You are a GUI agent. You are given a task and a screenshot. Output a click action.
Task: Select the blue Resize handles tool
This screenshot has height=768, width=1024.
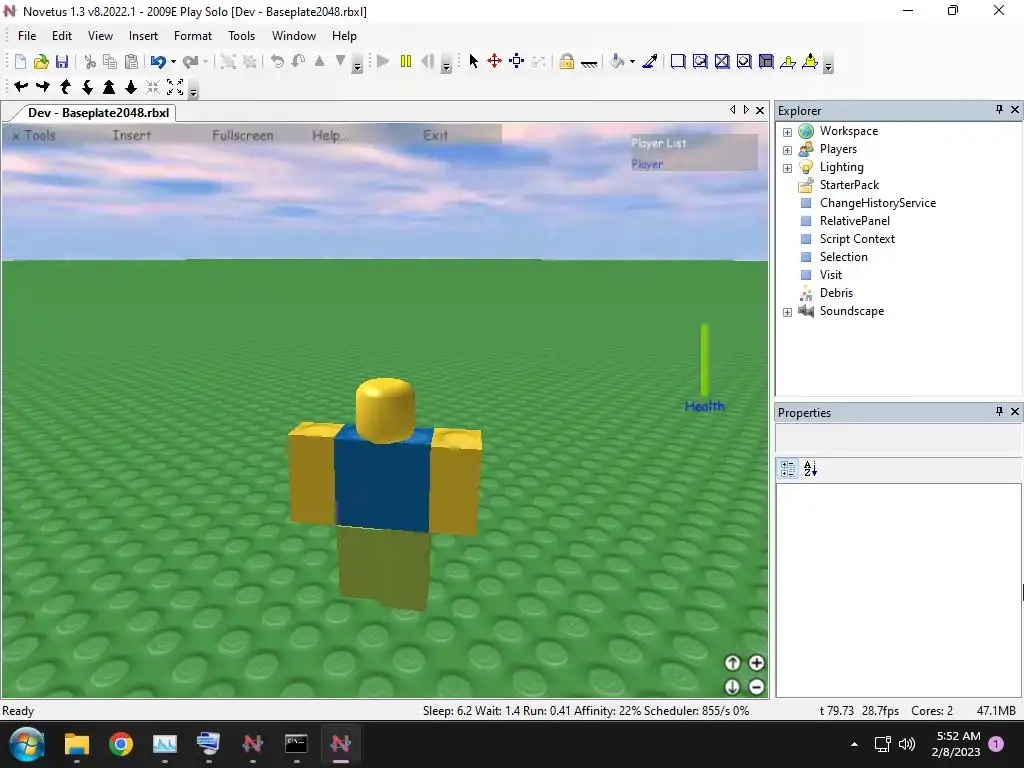click(517, 61)
